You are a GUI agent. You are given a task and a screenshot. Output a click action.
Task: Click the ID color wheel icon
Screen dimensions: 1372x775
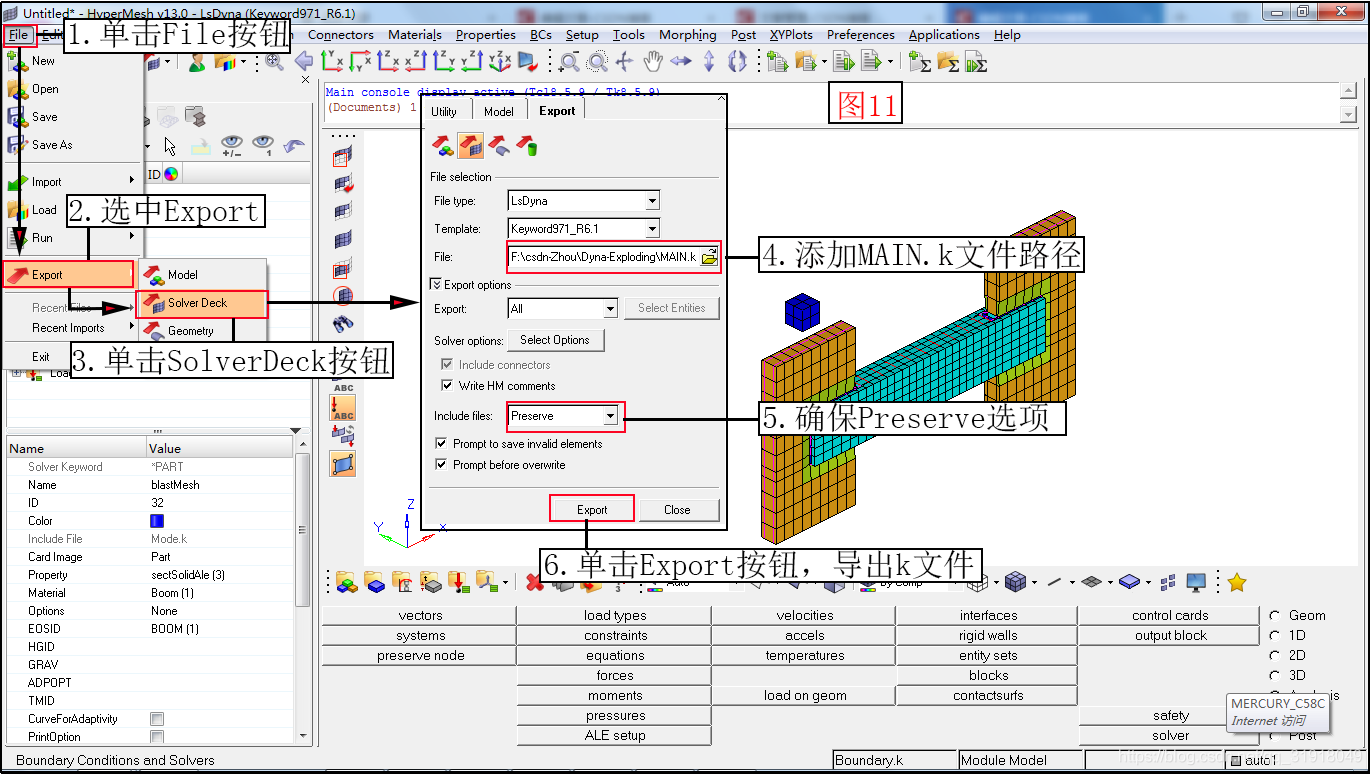click(171, 174)
